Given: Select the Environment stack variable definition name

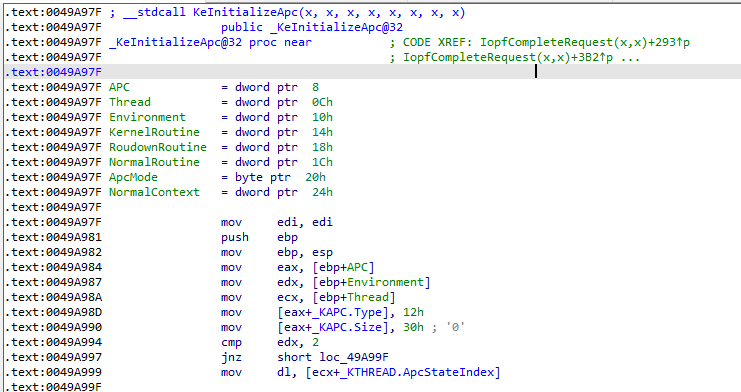Looking at the screenshot, I should [147, 118].
